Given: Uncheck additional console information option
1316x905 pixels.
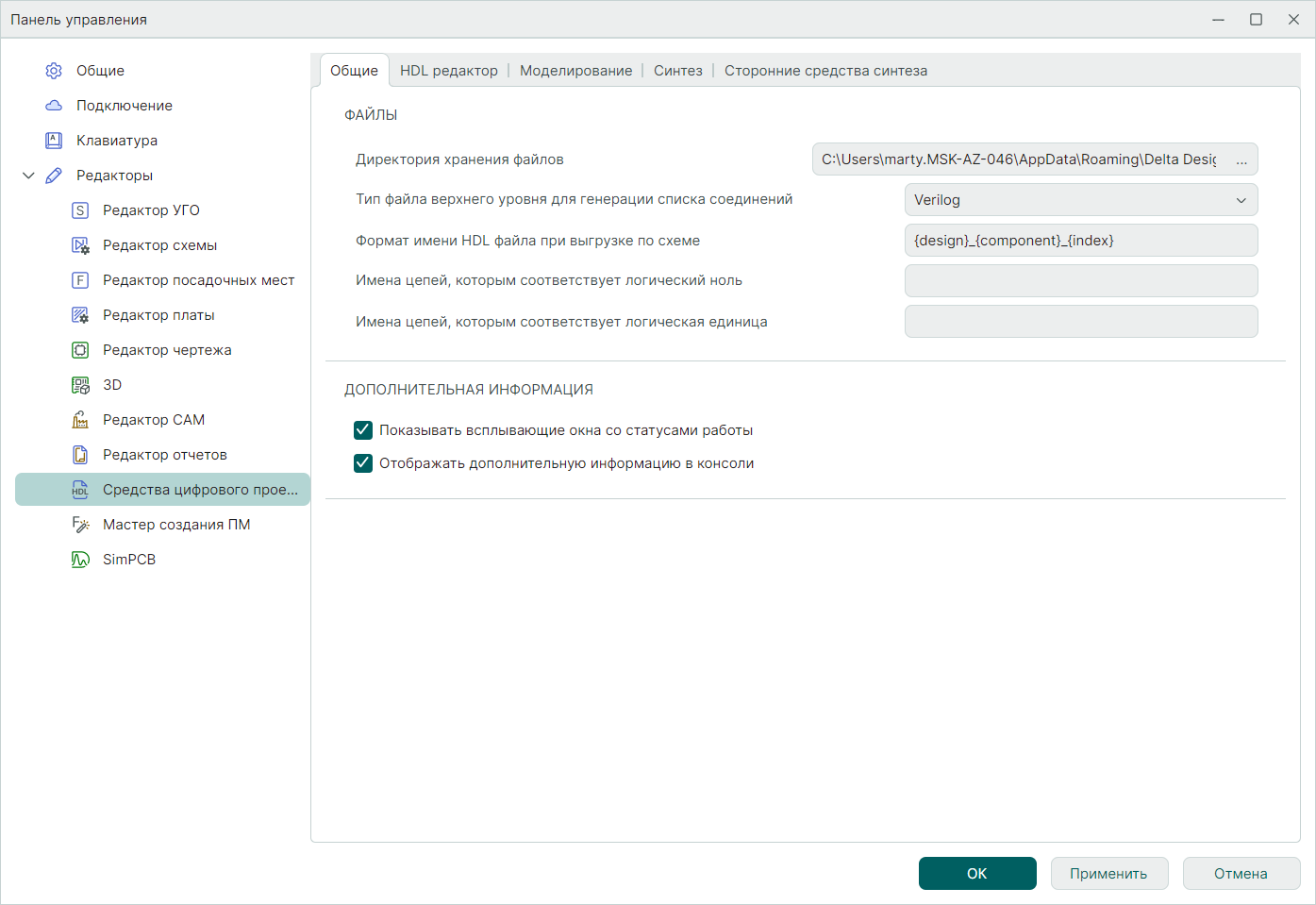Looking at the screenshot, I should click(363, 463).
